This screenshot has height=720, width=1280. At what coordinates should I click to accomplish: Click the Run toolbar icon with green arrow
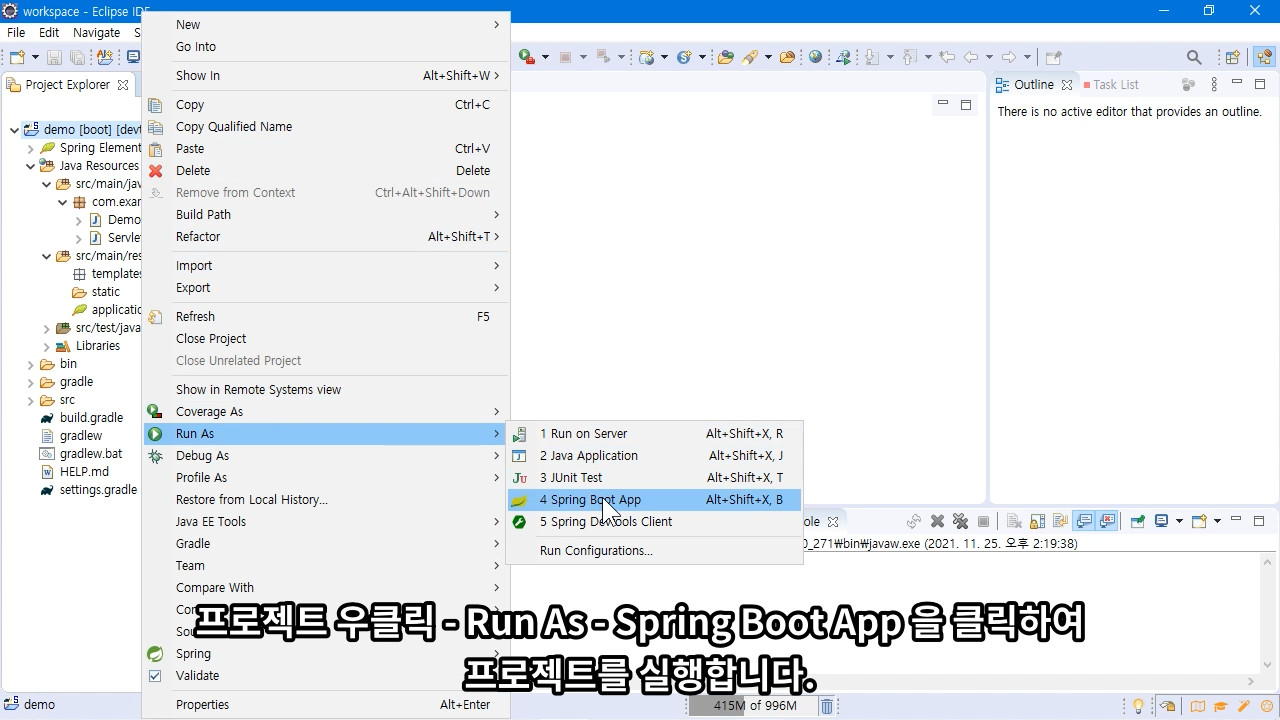click(x=526, y=57)
